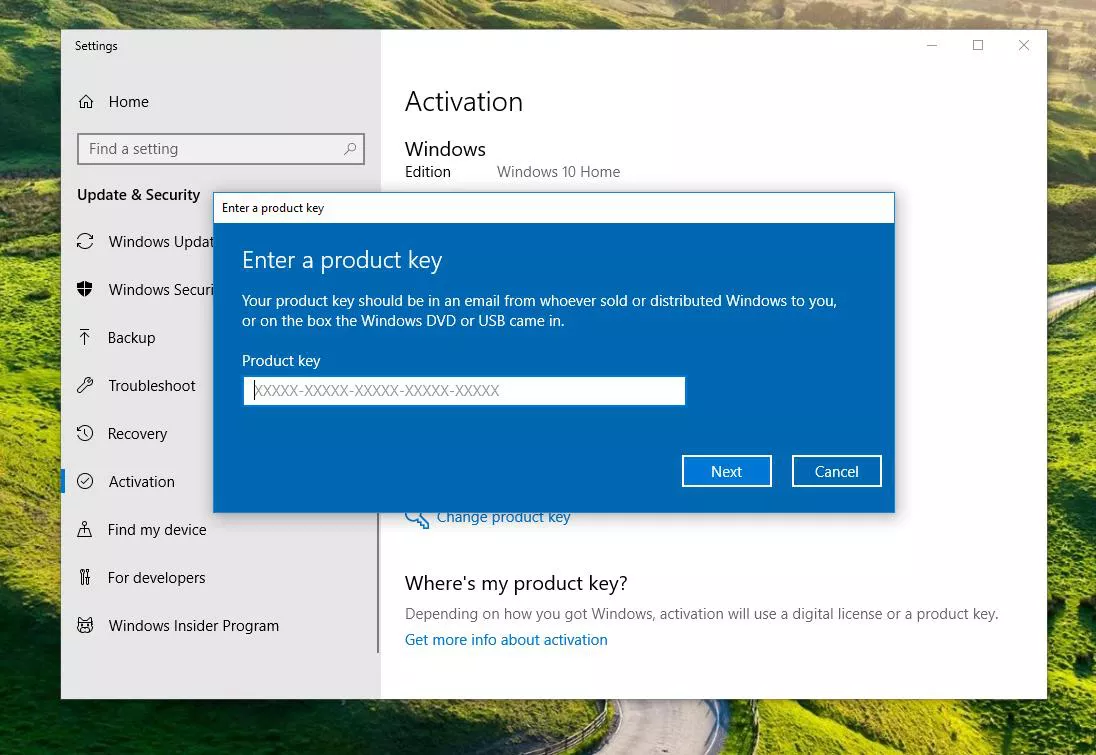Open Recovery from the sidebar
The image size is (1096, 755).
[x=137, y=433]
